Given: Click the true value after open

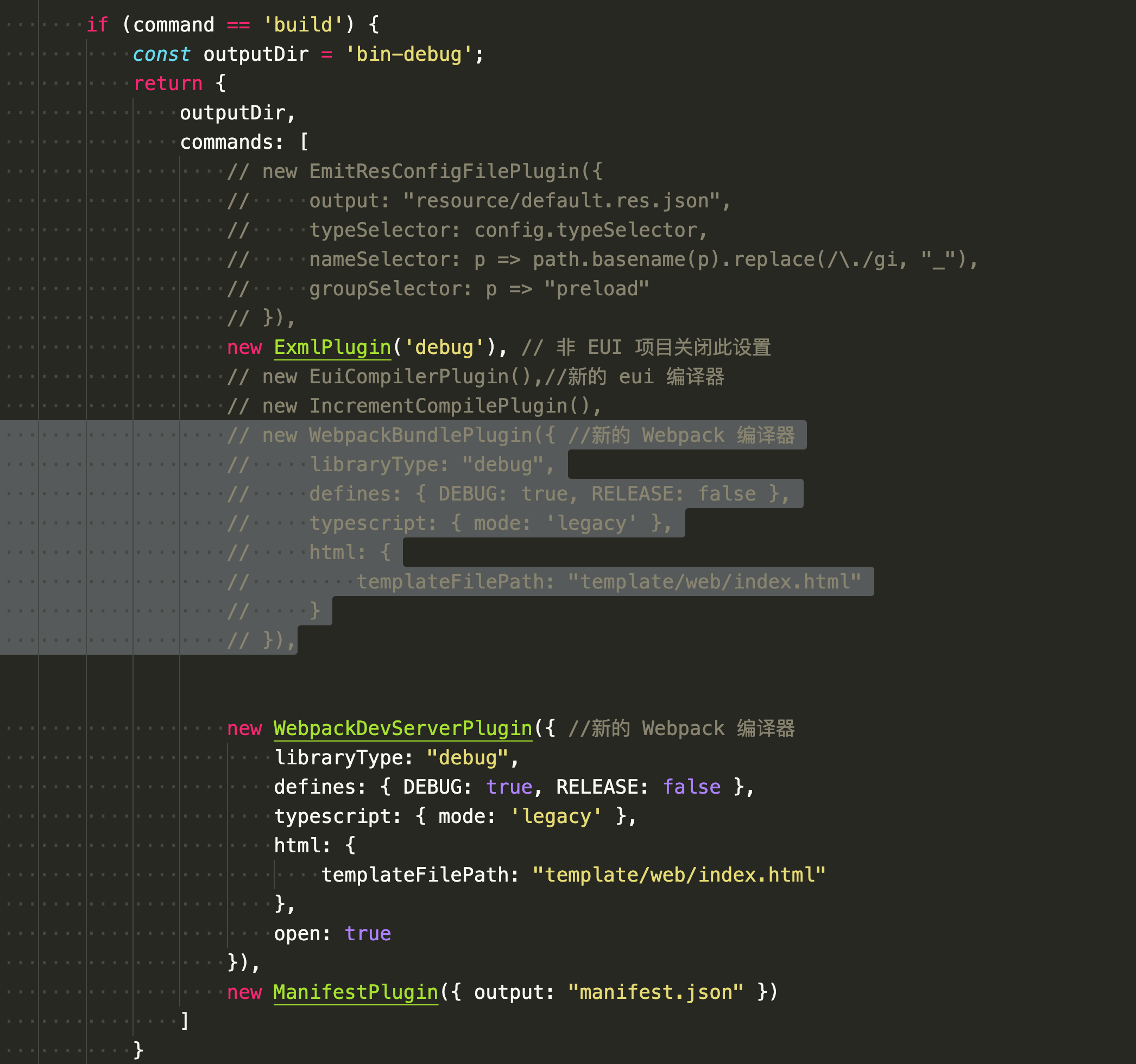Looking at the screenshot, I should 368,933.
